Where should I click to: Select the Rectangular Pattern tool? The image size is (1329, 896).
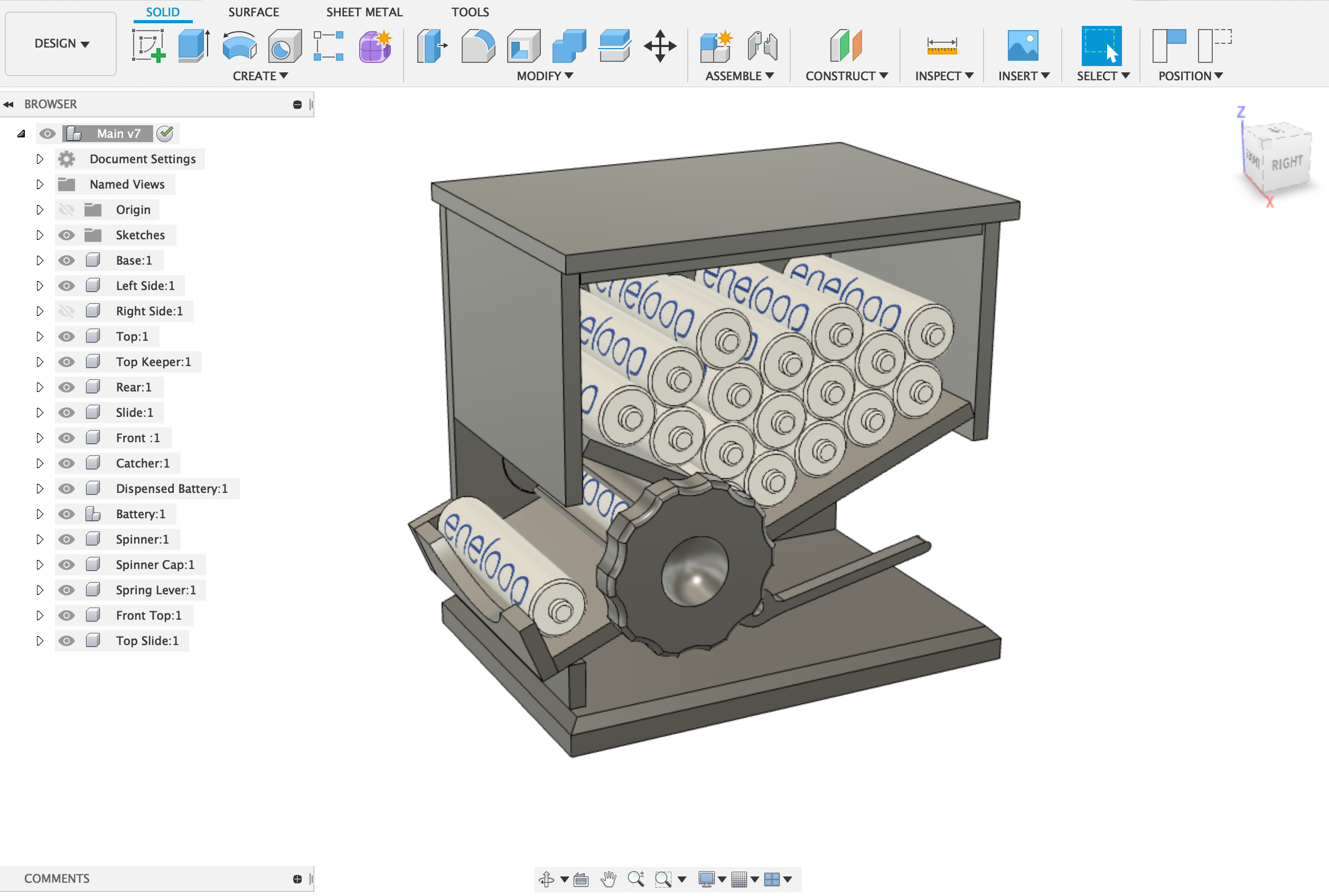329,46
